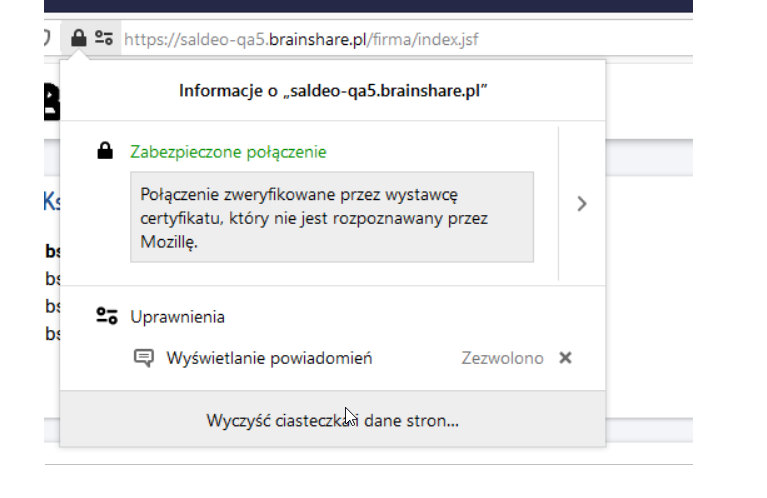Click the "Zezwolono" status text
This screenshot has height=498, width=767.
(502, 358)
